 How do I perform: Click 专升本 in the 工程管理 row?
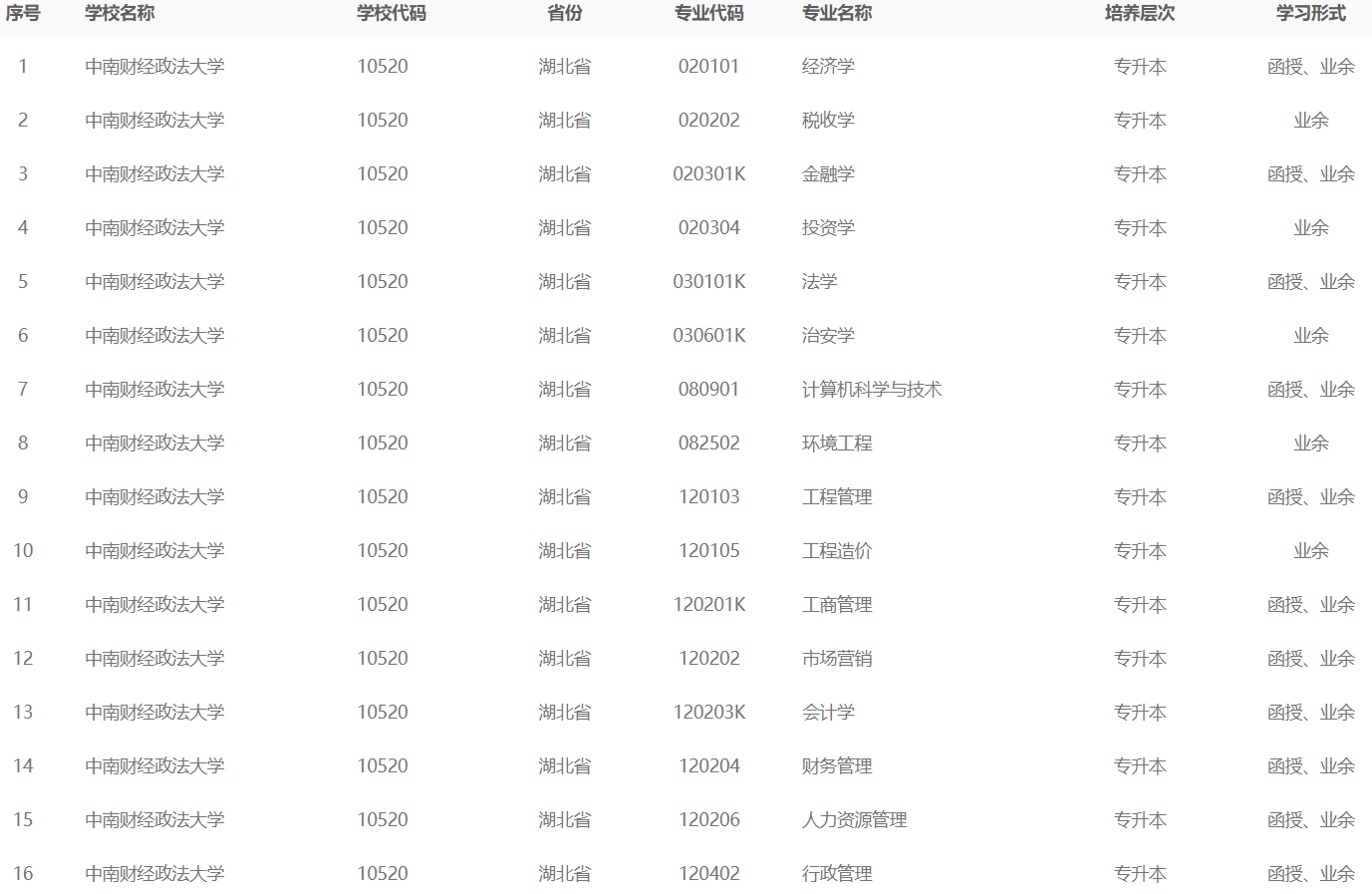coord(1140,497)
